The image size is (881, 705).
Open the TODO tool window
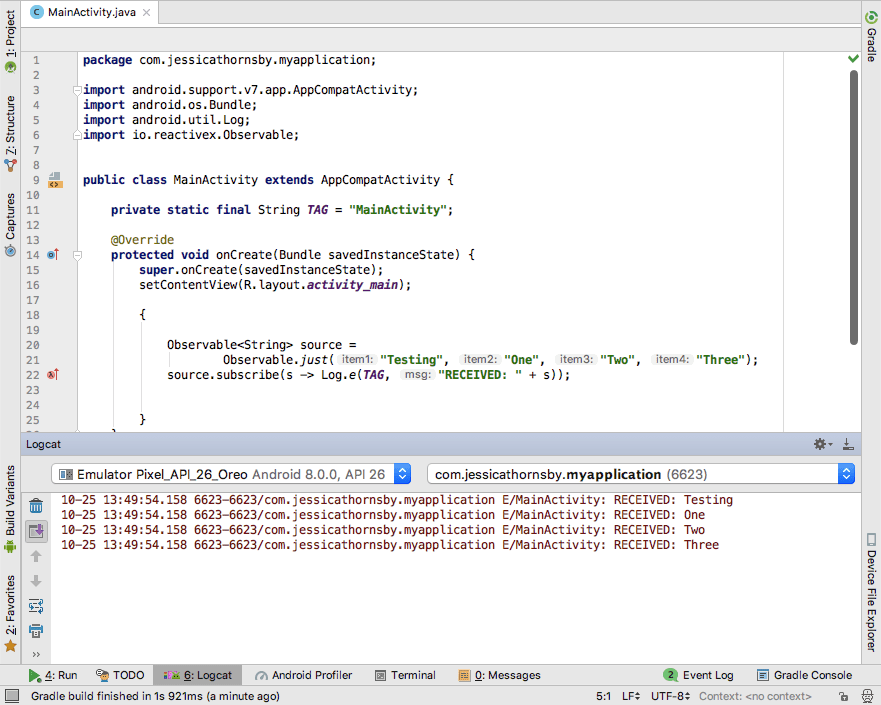point(120,675)
